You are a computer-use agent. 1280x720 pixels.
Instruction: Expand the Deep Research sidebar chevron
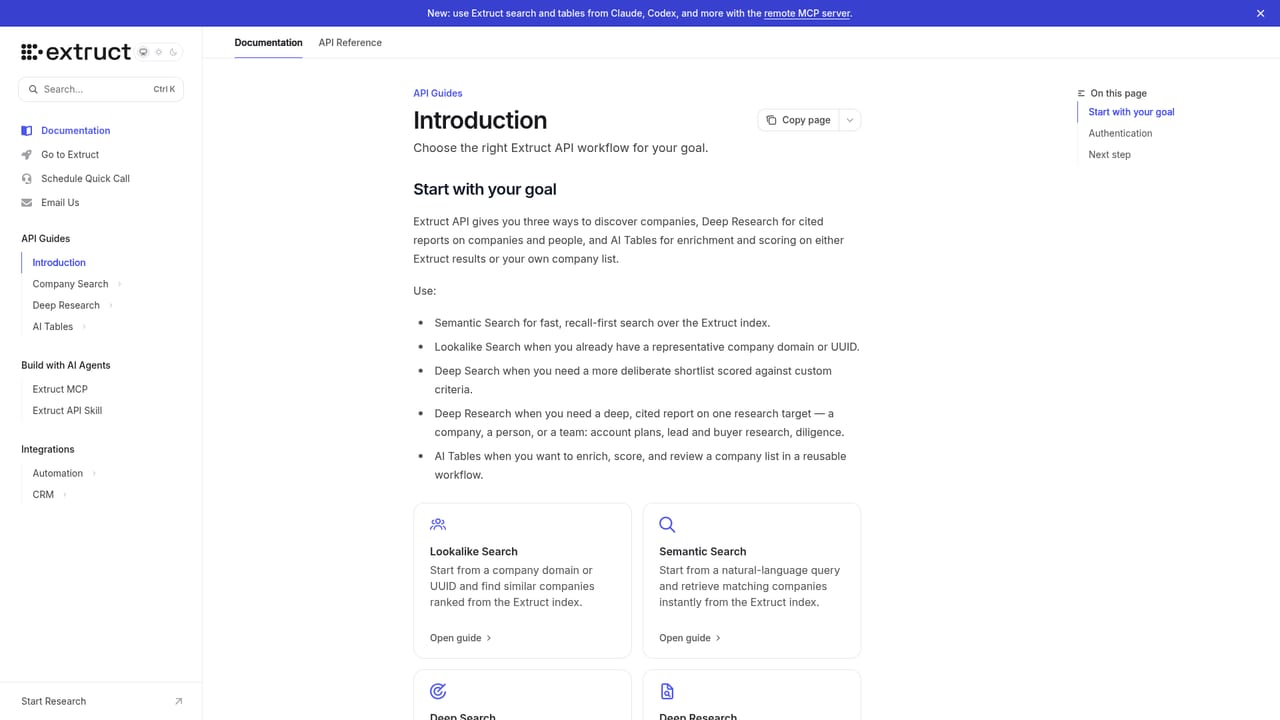click(111, 306)
